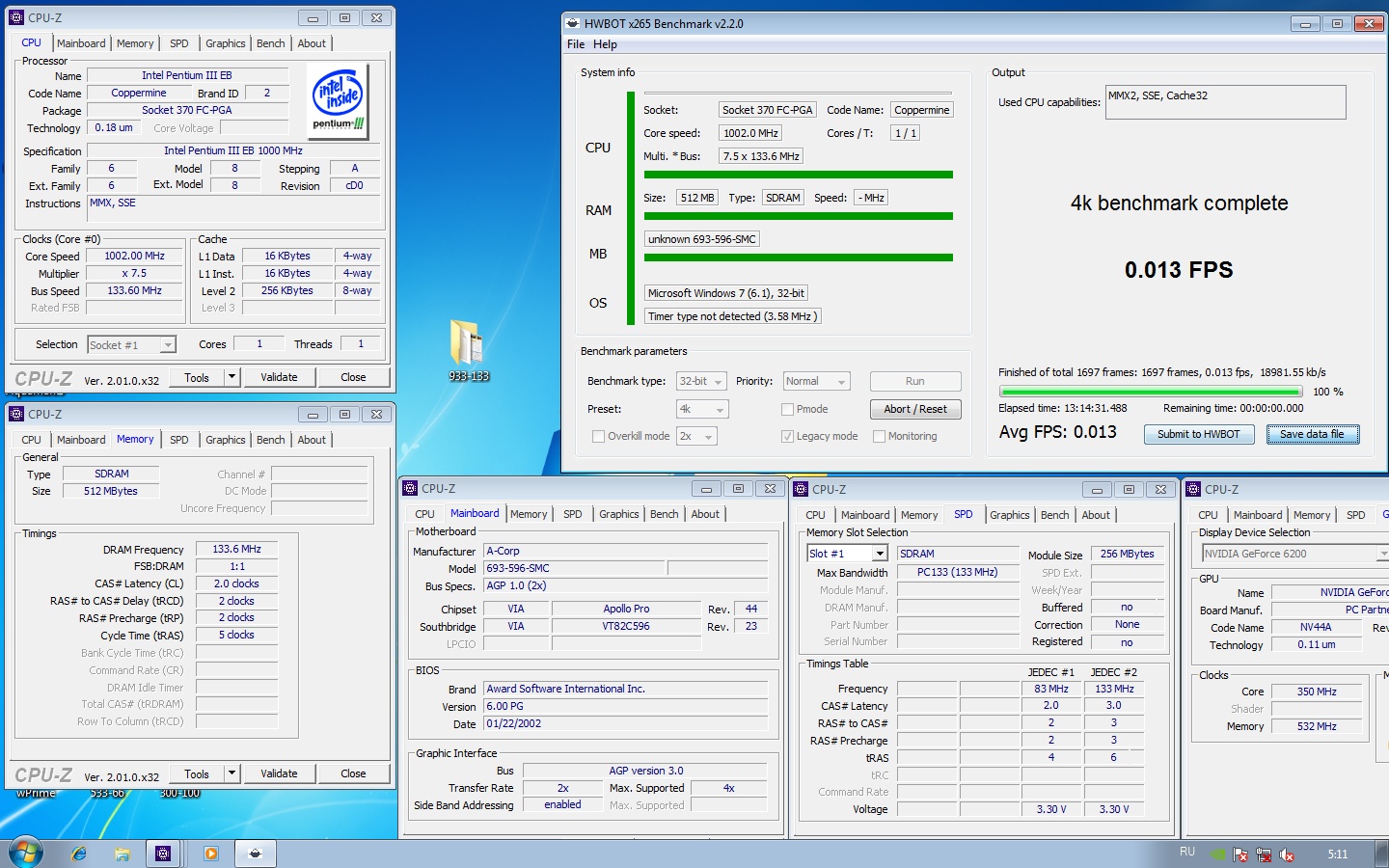Submit the result to HWBOT

tap(1198, 434)
